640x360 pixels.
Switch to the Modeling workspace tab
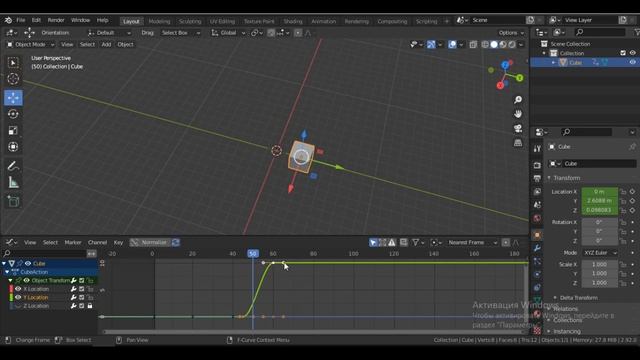pos(159,21)
